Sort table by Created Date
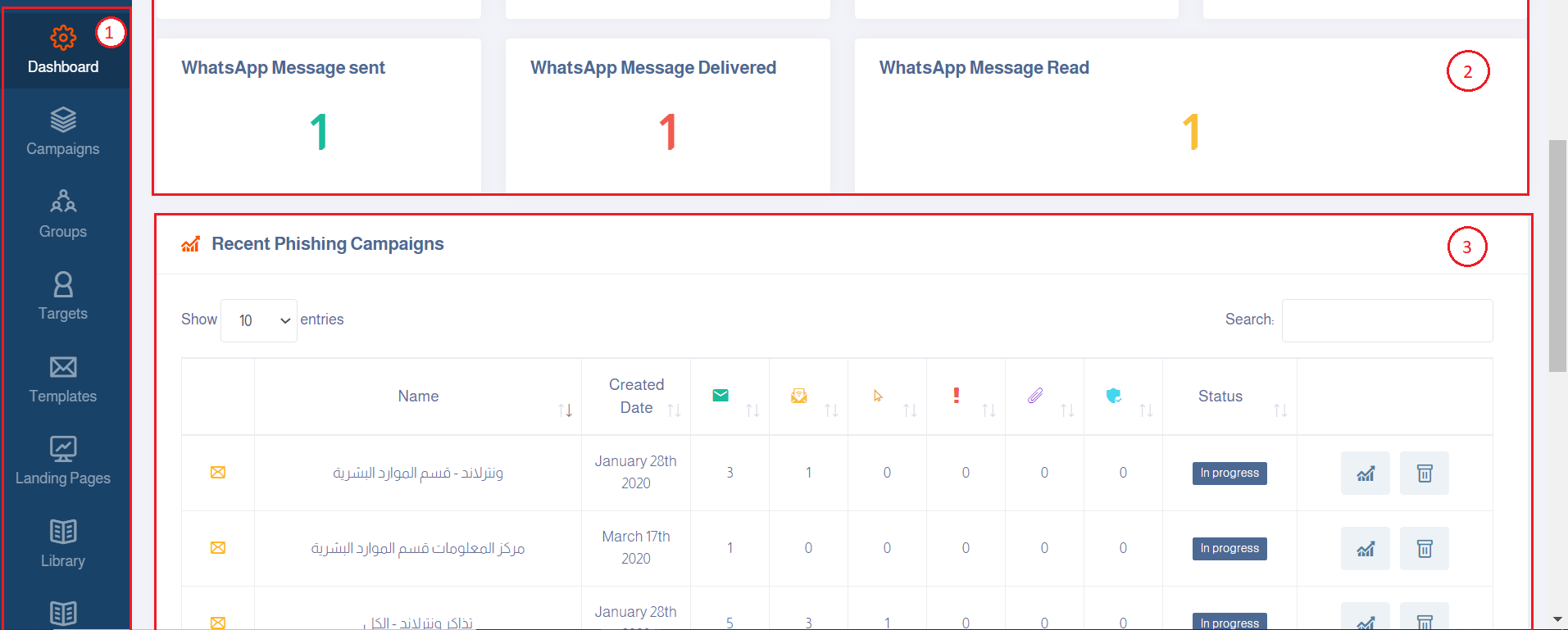Viewport: 1568px width, 630px height. pos(636,397)
